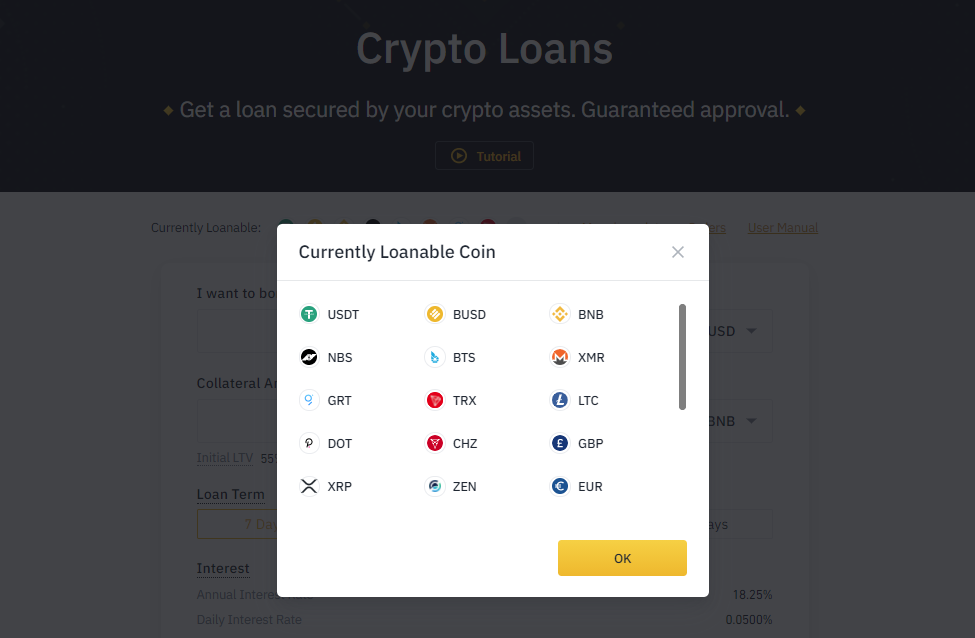Click the GRT coin icon

309,400
